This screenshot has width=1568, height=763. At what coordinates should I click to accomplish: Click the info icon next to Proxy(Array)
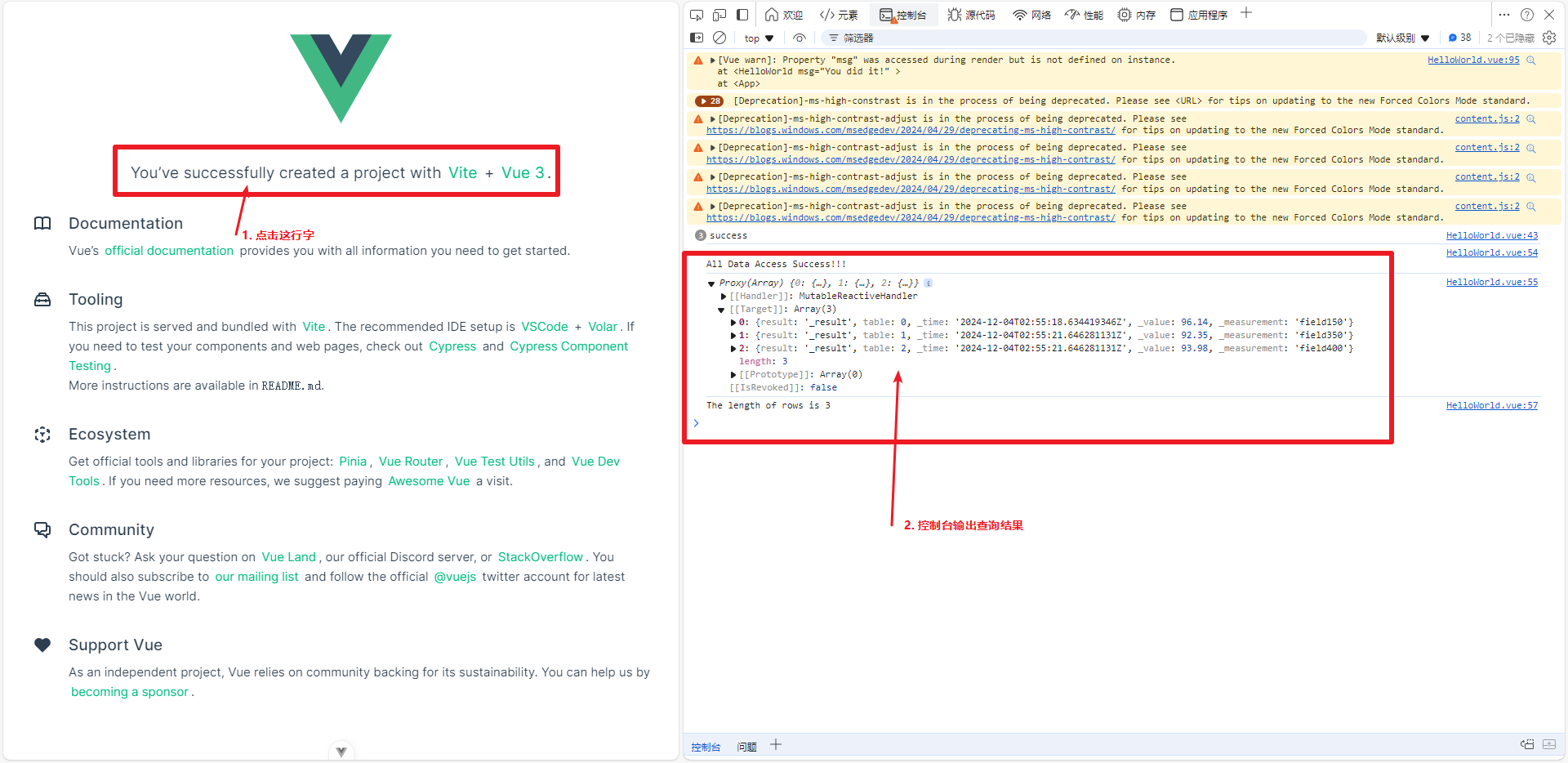929,283
